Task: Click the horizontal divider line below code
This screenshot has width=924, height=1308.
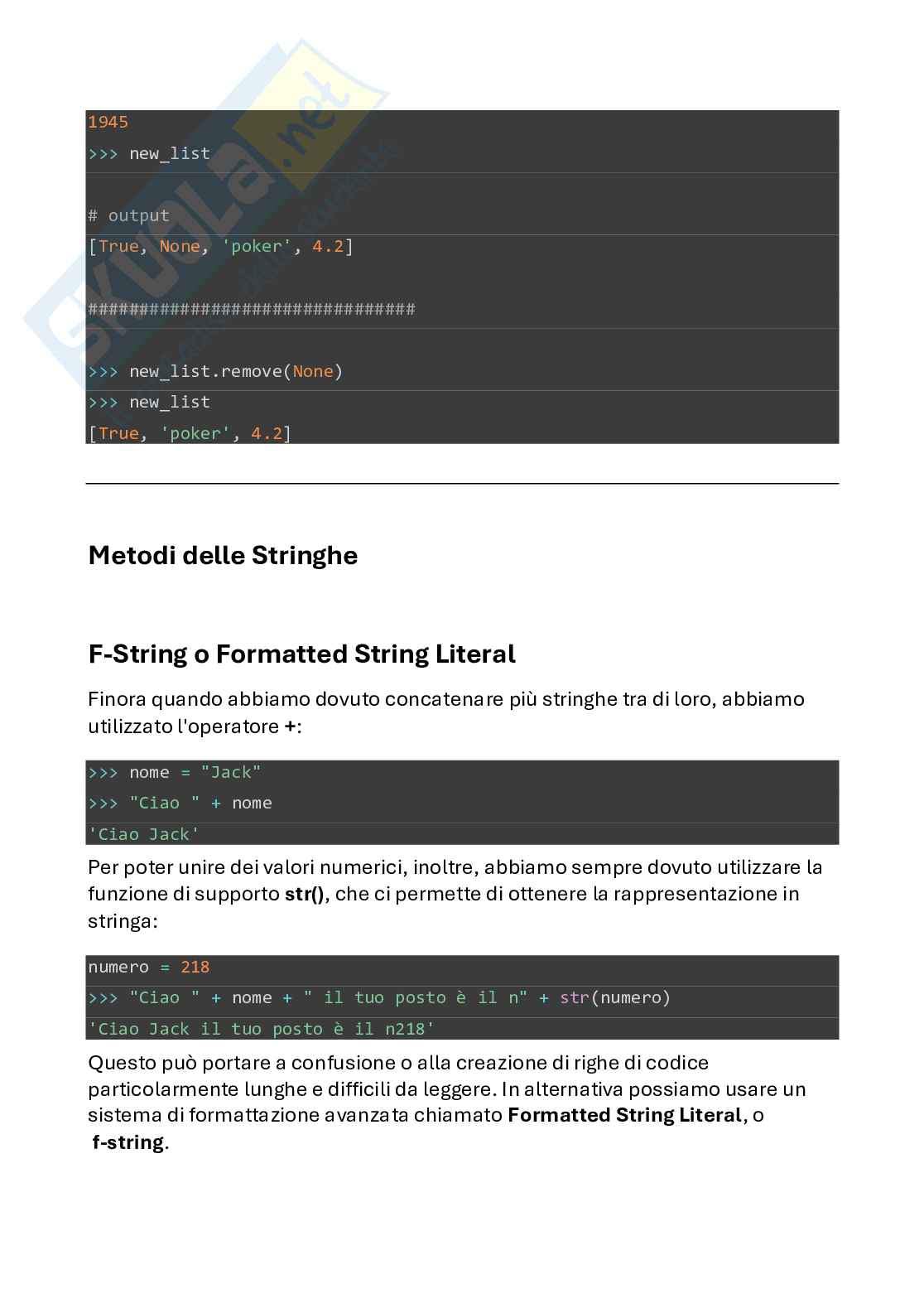Action: coord(462,483)
